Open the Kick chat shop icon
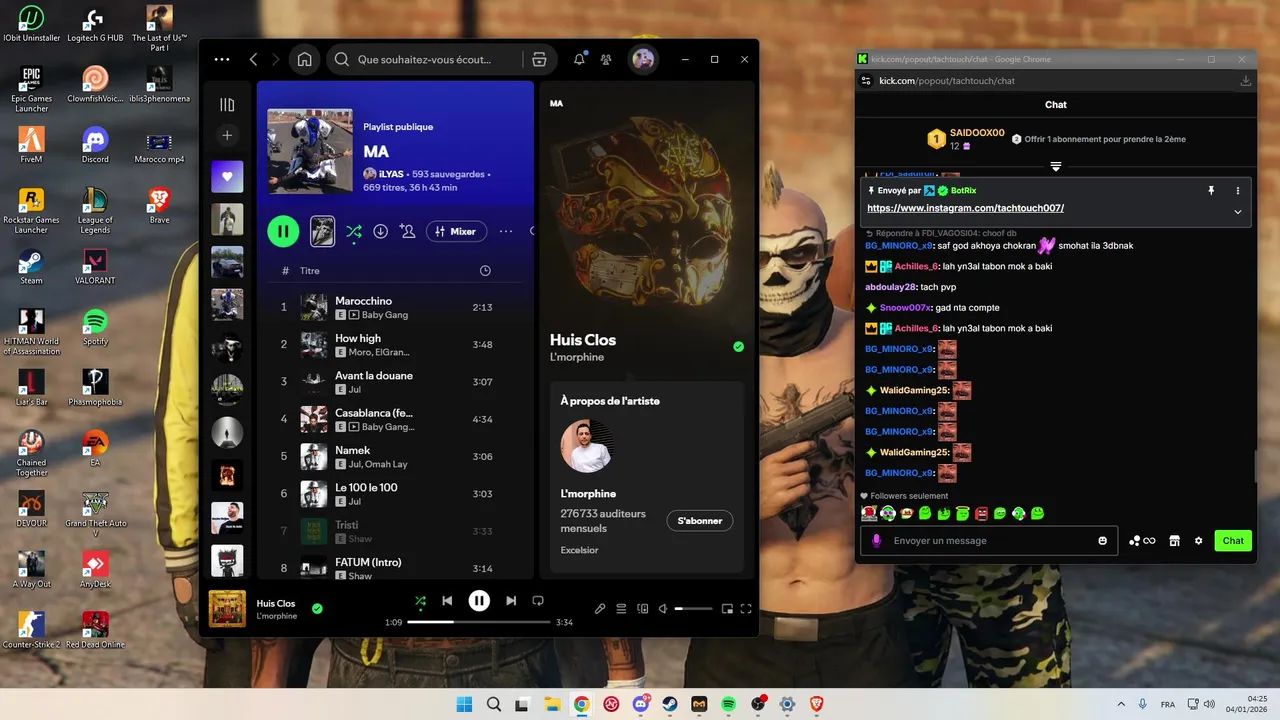Image resolution: width=1280 pixels, height=720 pixels. (x=1174, y=541)
